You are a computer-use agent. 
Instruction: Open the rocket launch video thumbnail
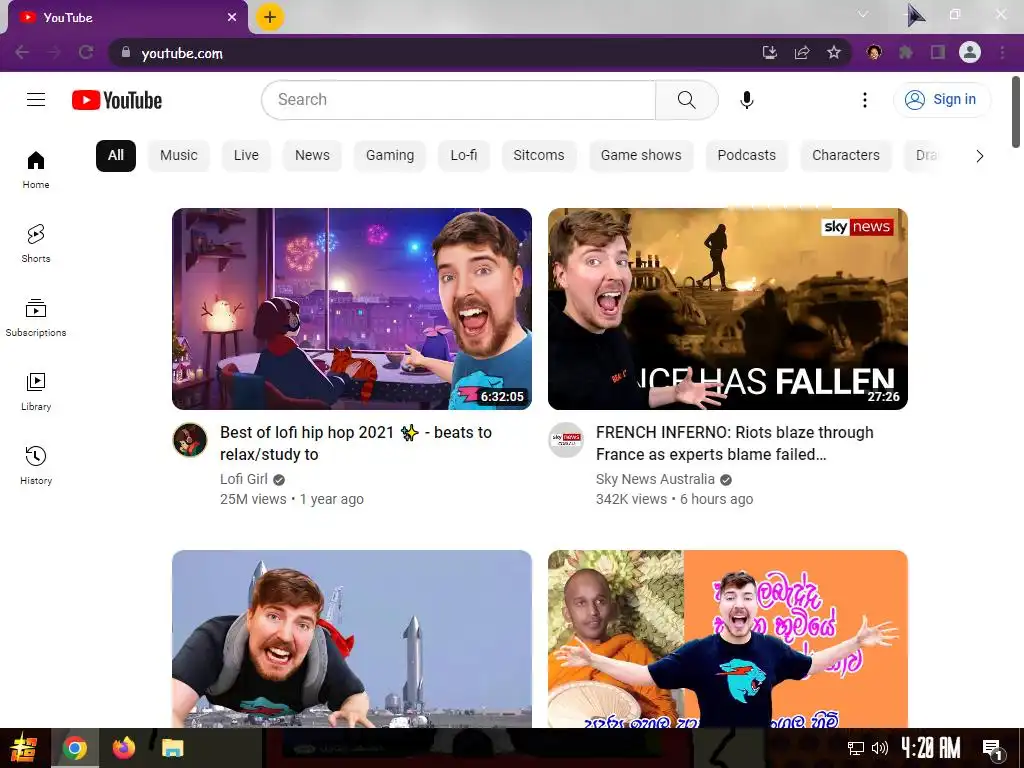point(352,639)
